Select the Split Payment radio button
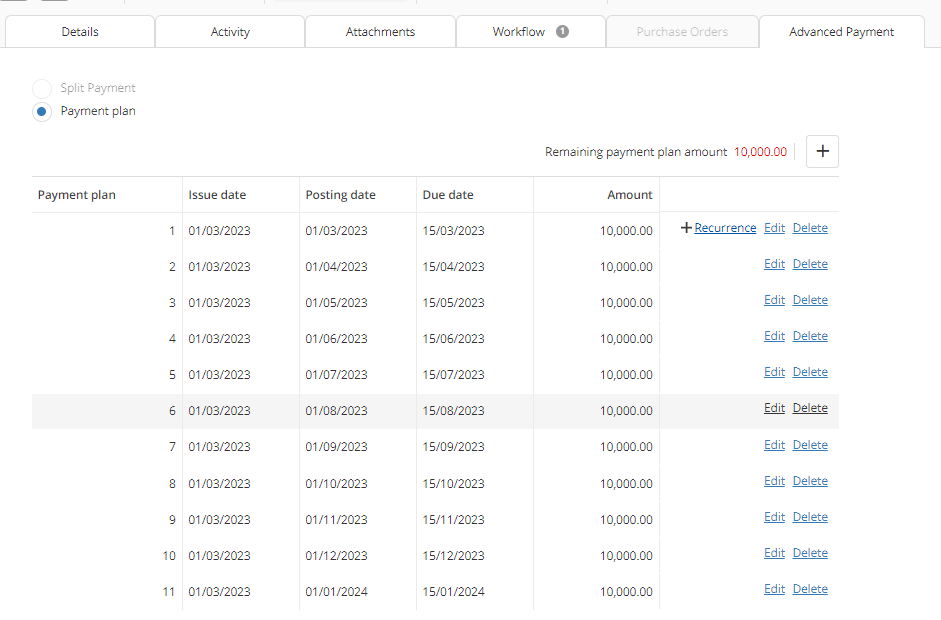Viewport: 941px width, 620px height. (x=42, y=88)
